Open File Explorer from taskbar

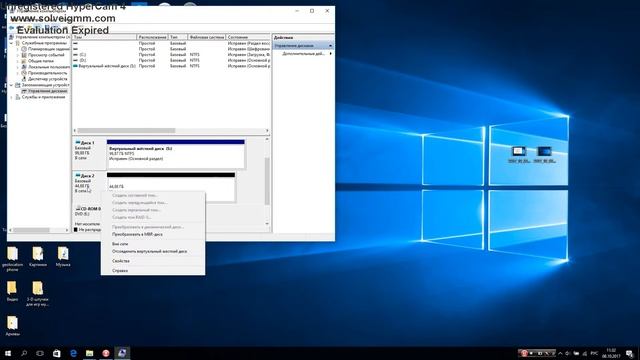pyautogui.click(x=89, y=353)
